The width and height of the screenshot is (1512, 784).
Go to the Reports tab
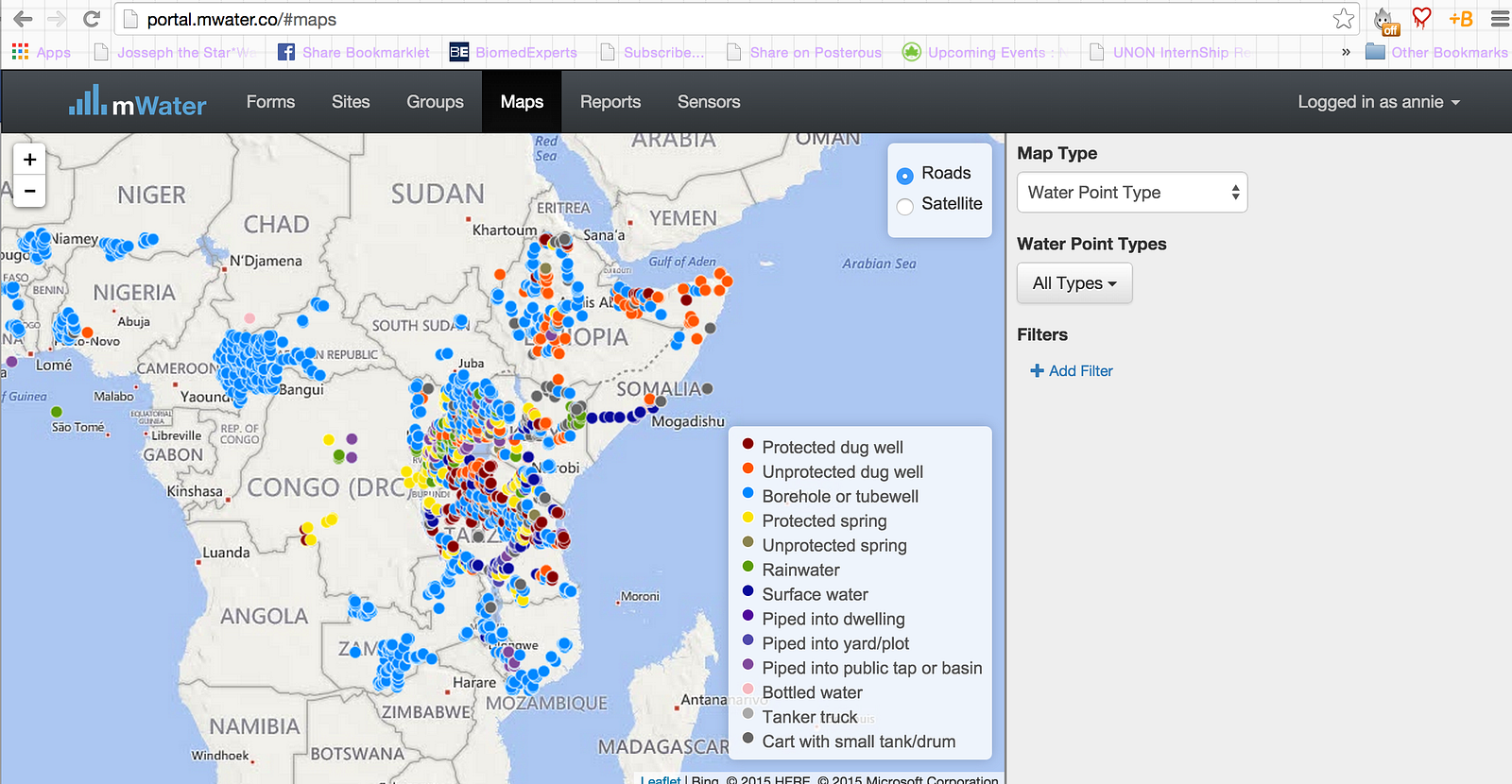610,102
